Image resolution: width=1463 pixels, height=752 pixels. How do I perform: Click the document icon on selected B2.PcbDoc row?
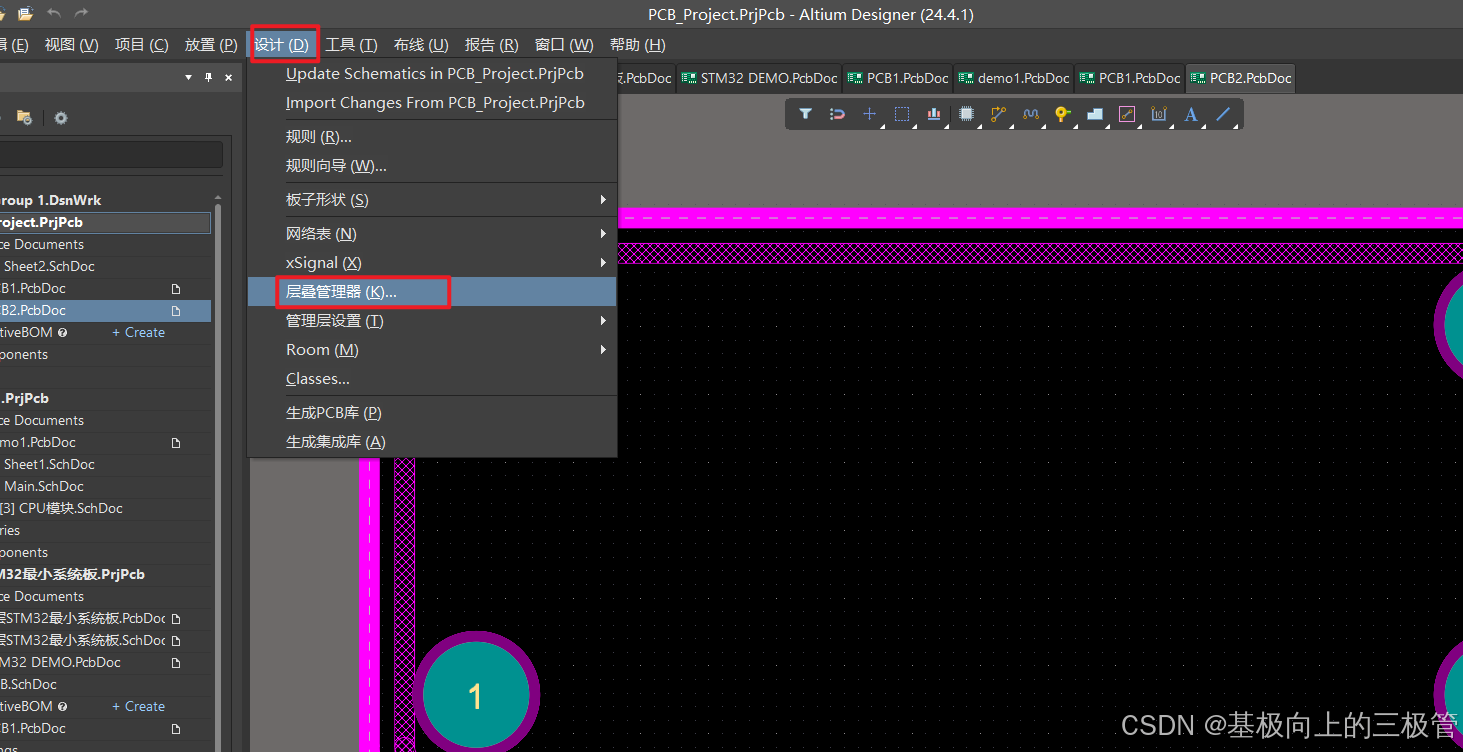click(176, 310)
